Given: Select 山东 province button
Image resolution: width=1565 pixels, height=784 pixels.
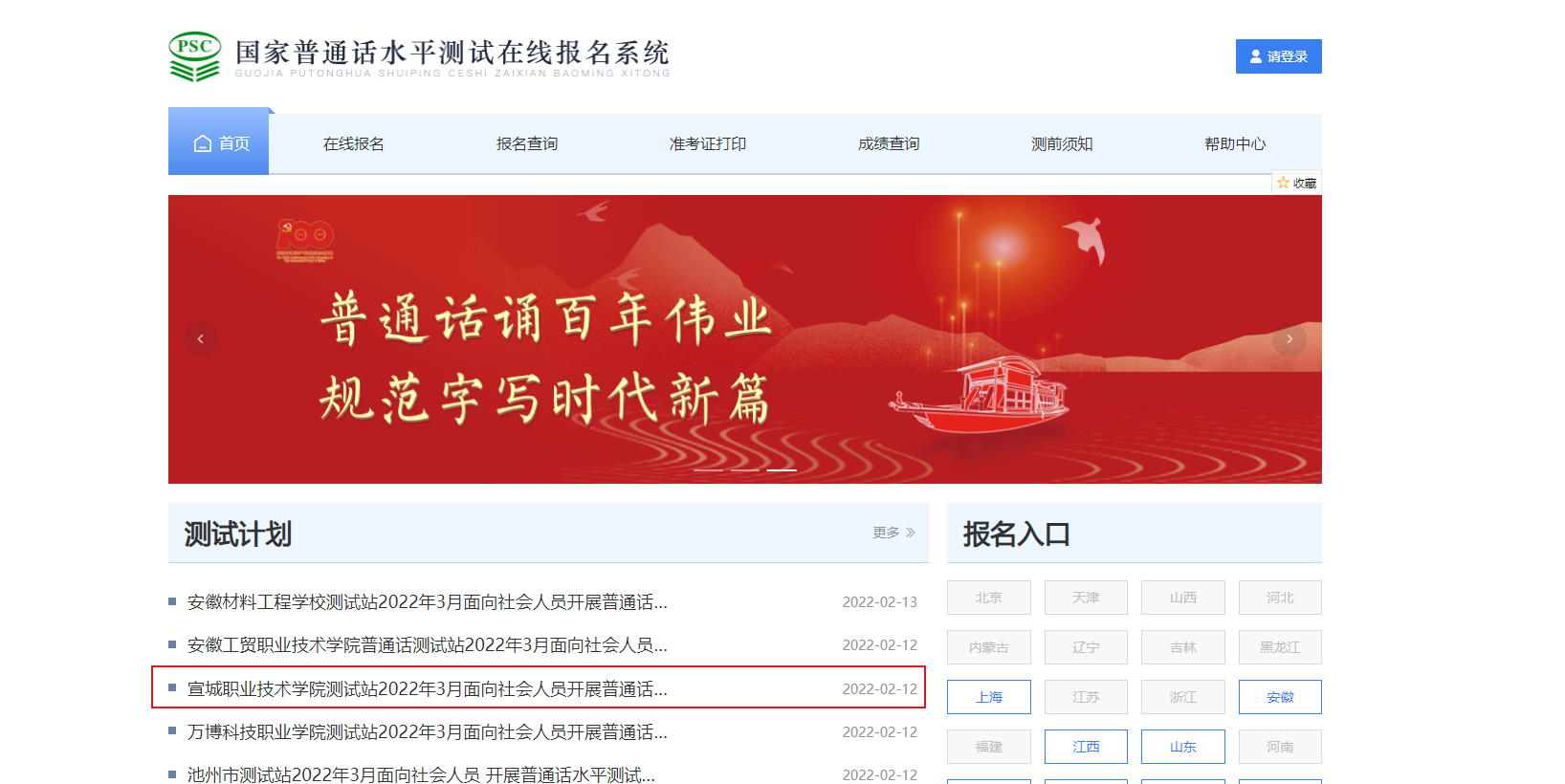Looking at the screenshot, I should pos(1183,747).
